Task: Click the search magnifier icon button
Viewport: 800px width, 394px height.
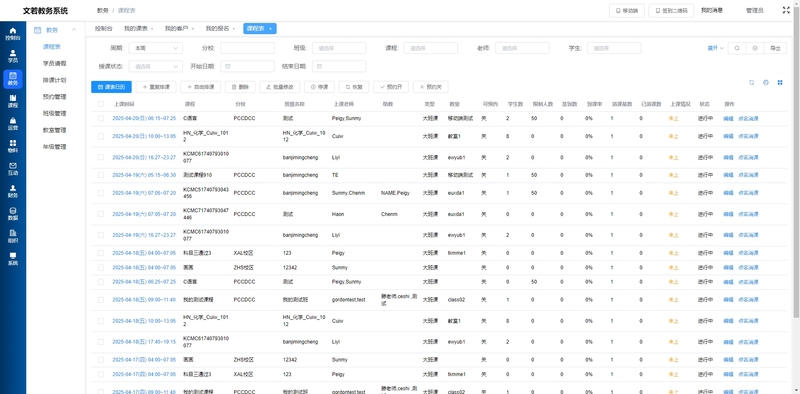Action: pos(737,48)
